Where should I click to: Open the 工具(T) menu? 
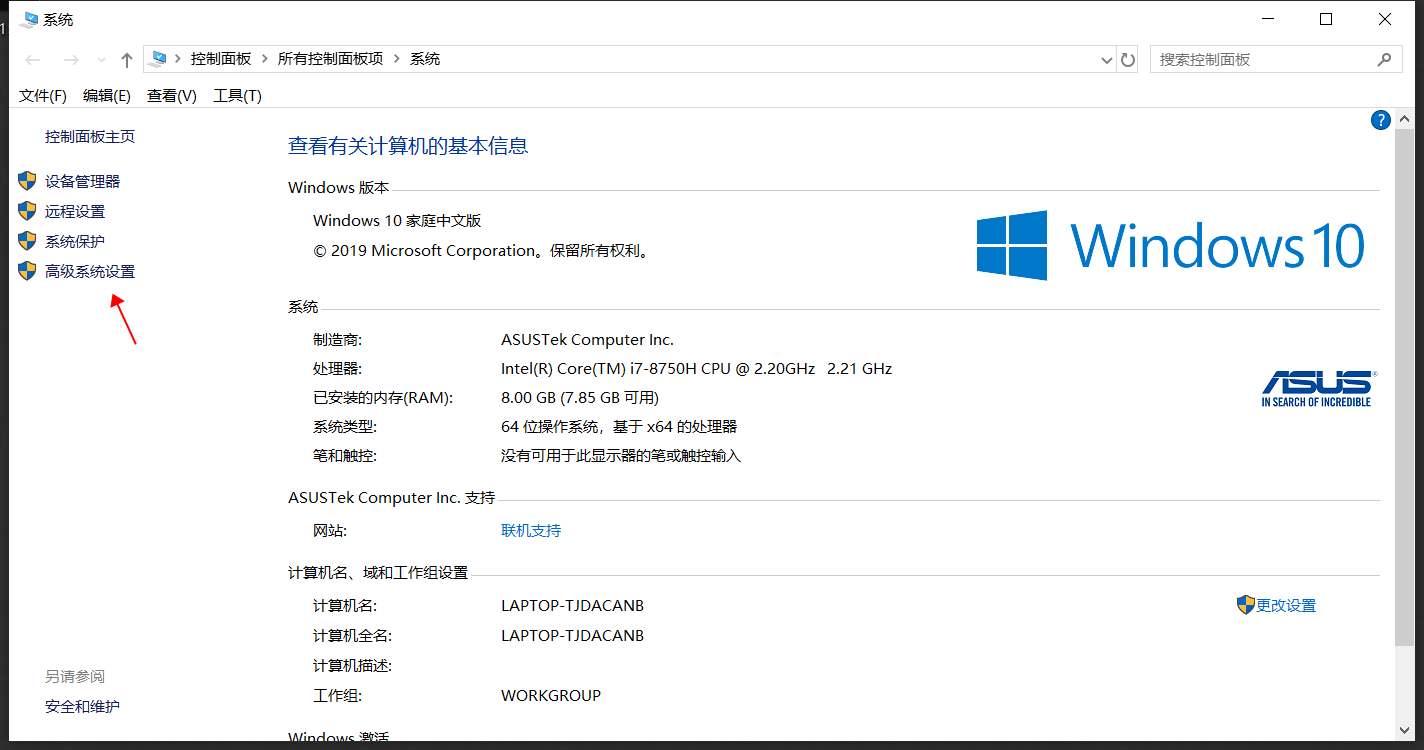pos(238,95)
